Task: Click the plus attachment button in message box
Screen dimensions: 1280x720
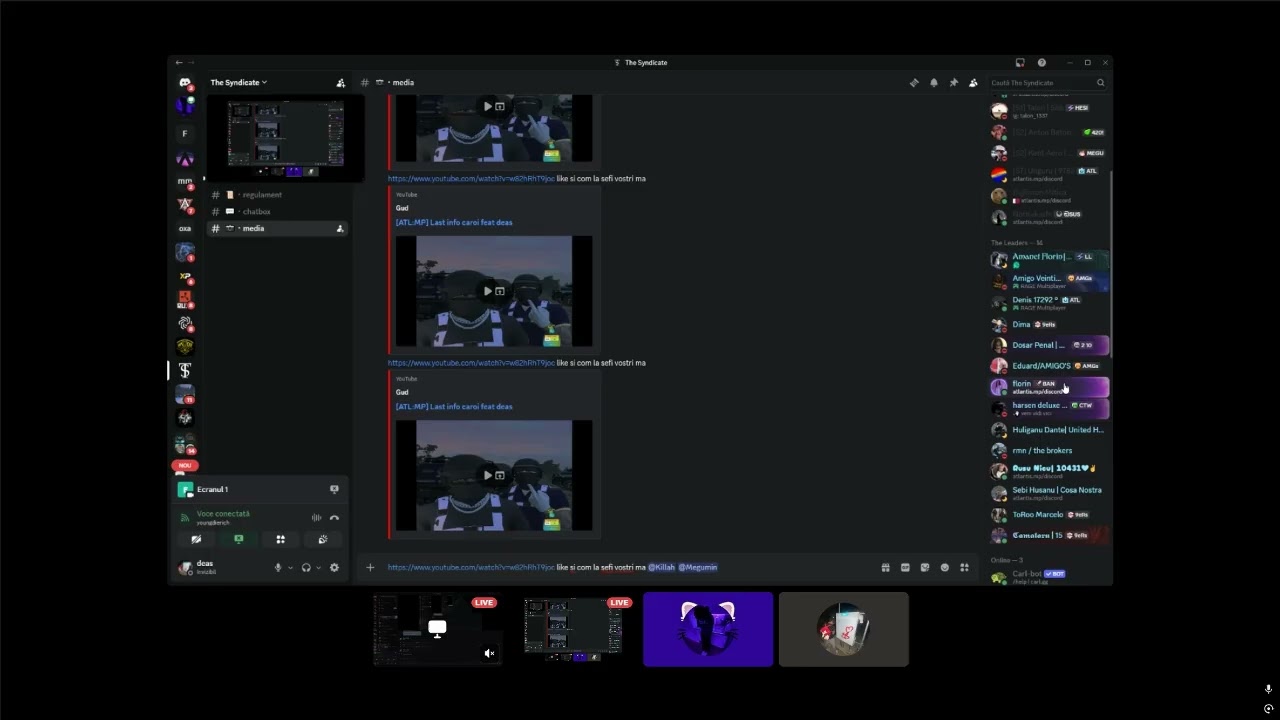Action: tap(370, 567)
